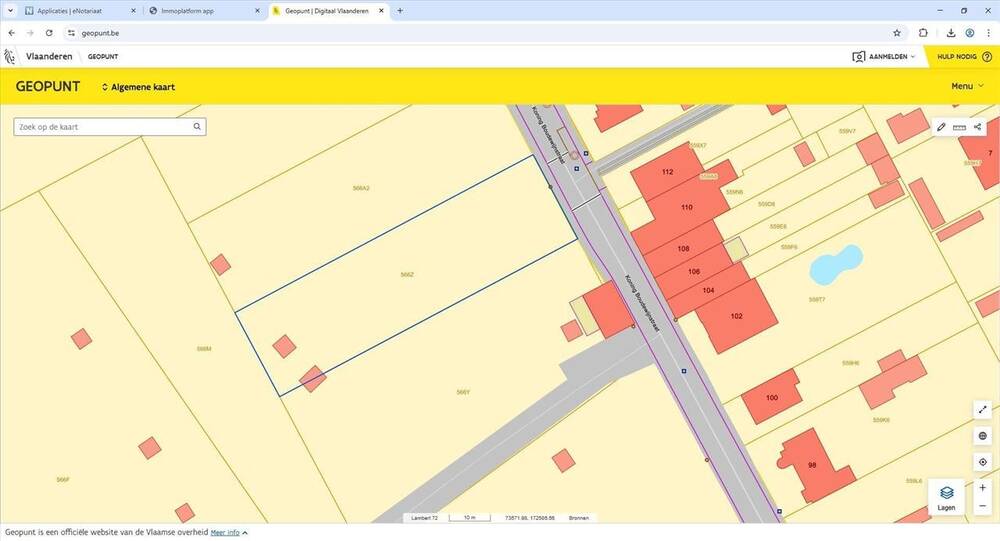Click the blue pond shape on the map
The image size is (1000, 541).
pyautogui.click(x=834, y=264)
